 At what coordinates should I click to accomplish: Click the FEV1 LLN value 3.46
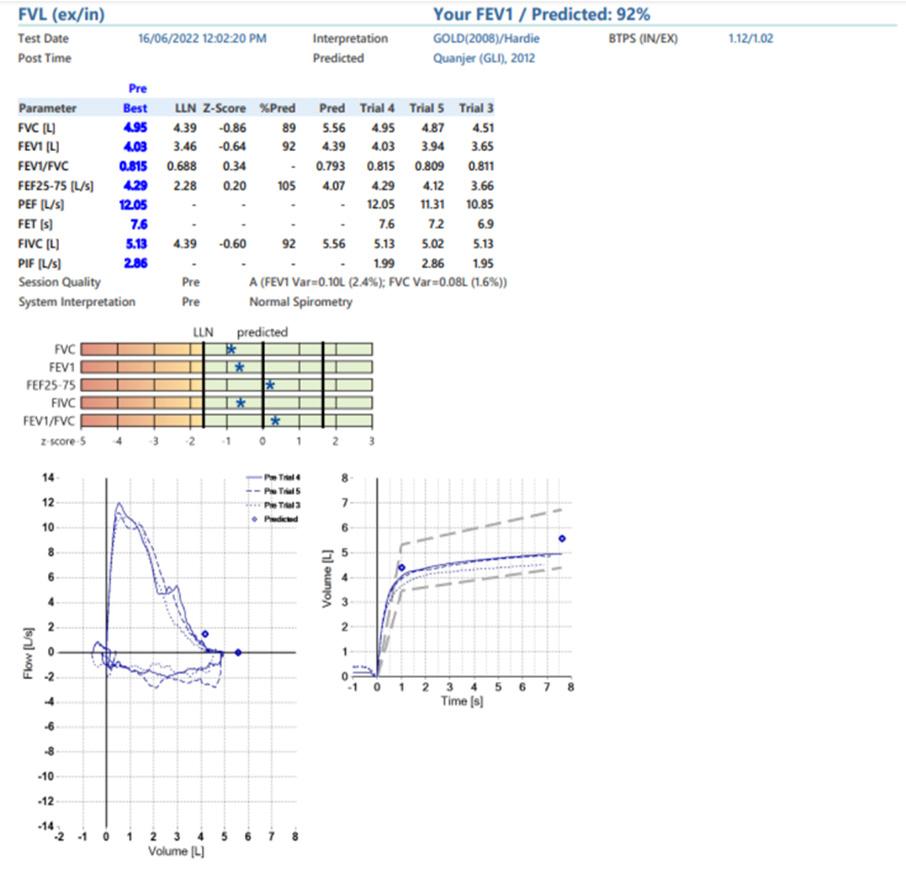185,147
